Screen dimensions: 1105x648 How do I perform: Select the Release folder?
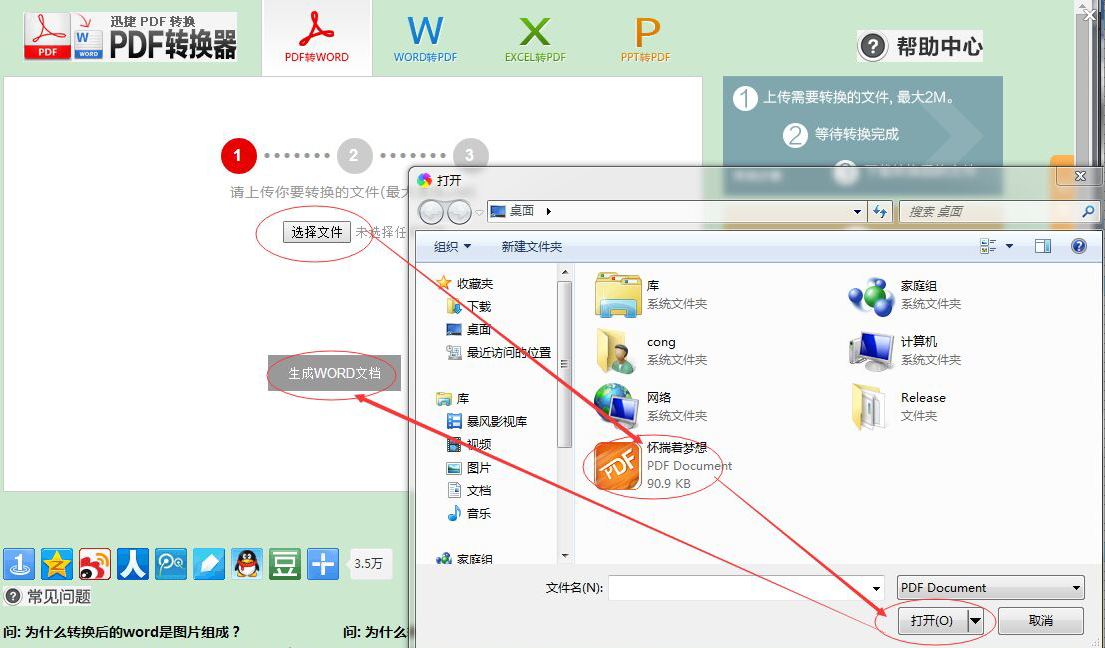(899, 406)
